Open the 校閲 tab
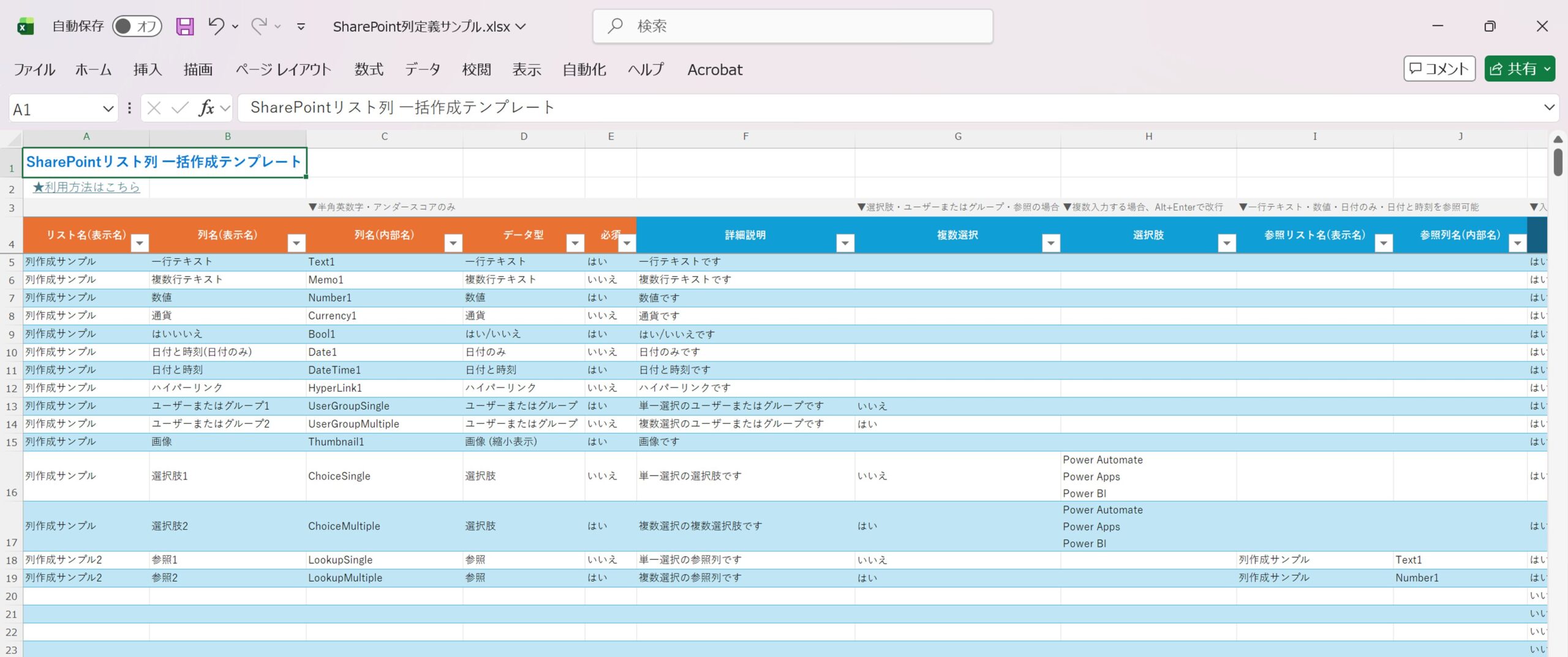The height and width of the screenshot is (657, 1568). tap(477, 69)
